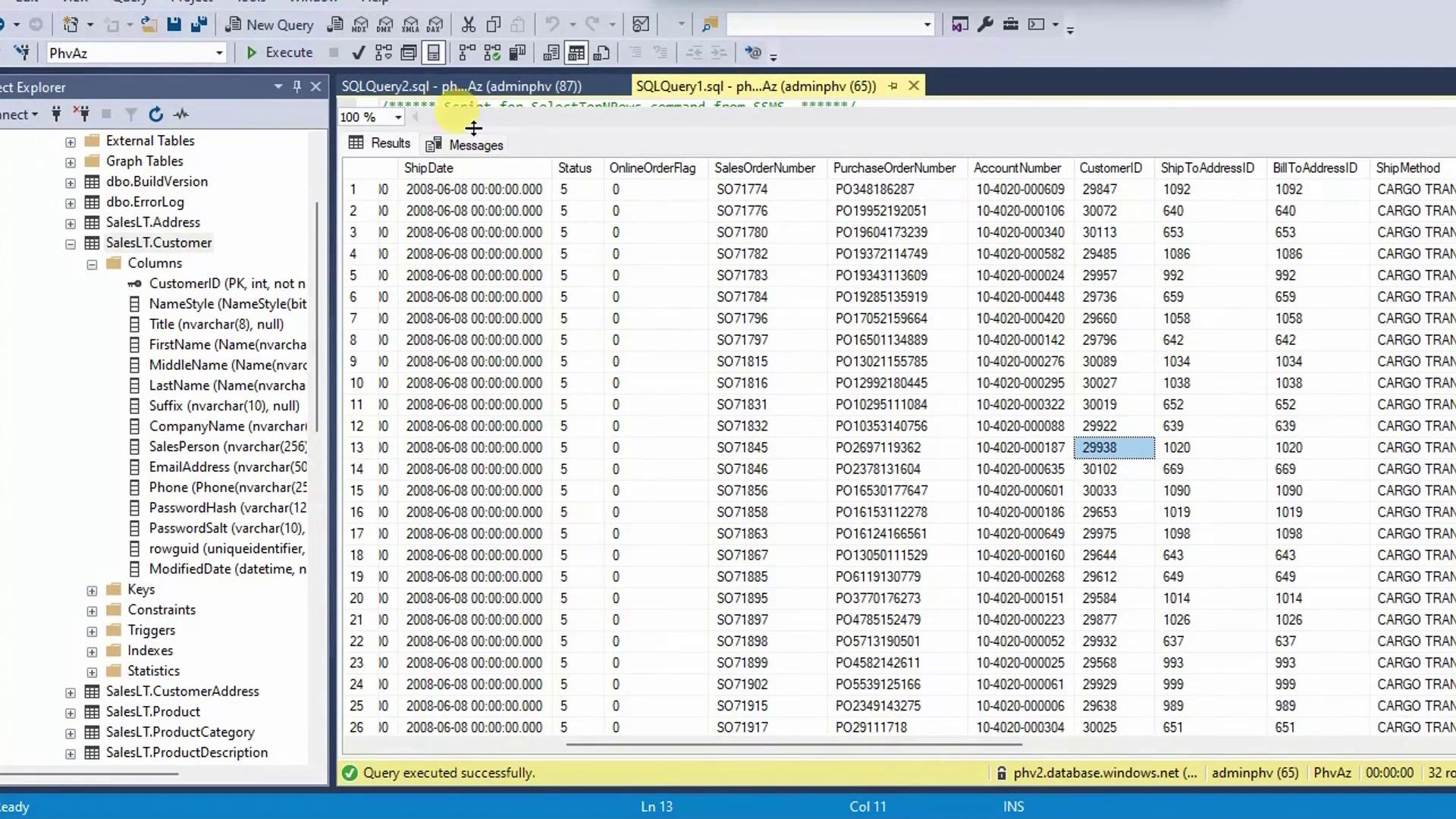Toggle Include Actual Execution Plan
Viewport: 1456px width, 819px height.
click(467, 52)
